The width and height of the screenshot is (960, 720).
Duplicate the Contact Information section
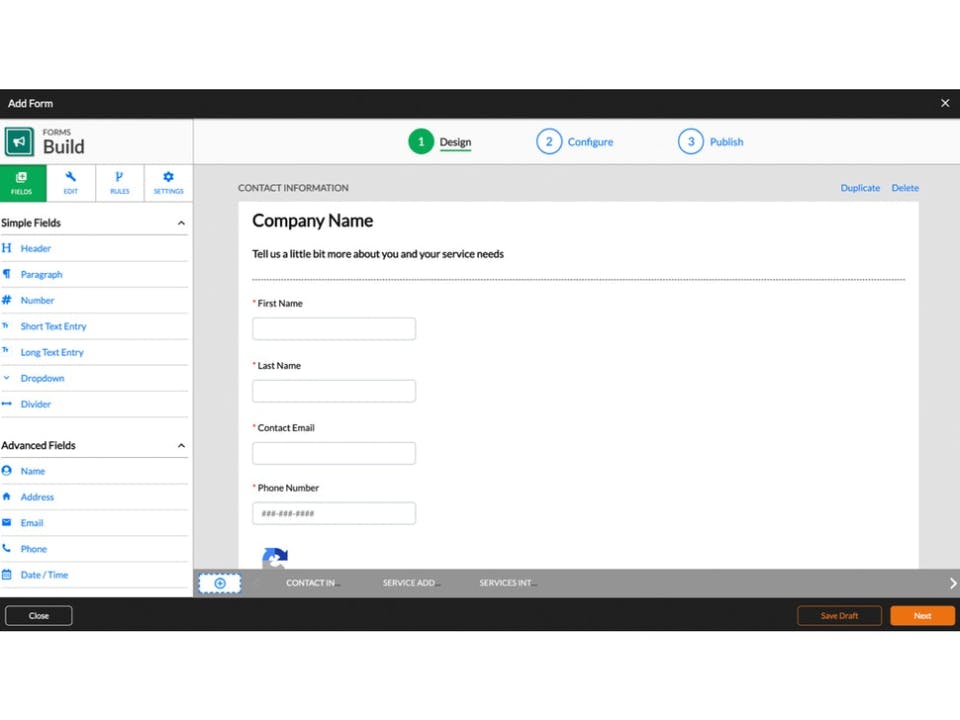[859, 188]
